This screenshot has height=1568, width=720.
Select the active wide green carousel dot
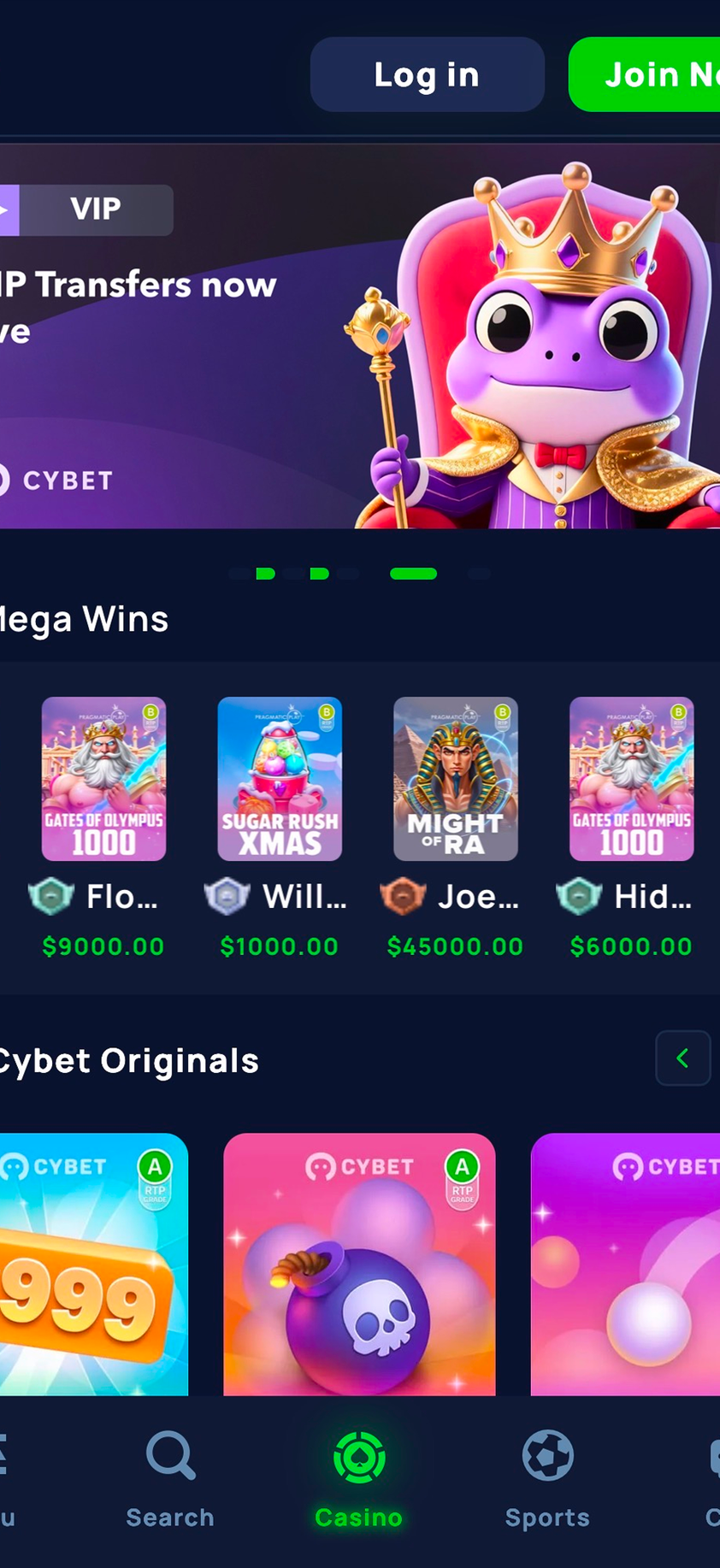414,574
